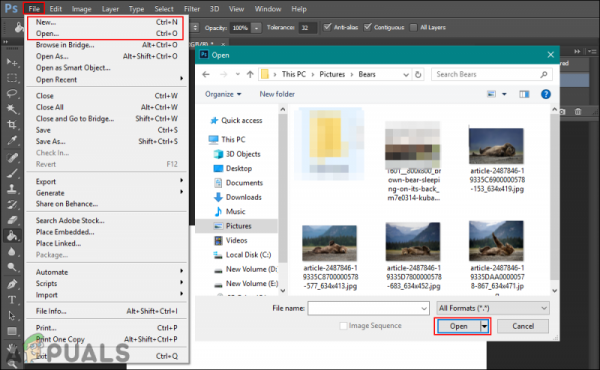Select the Clone Stamp tool
This screenshot has height=370, width=600.
12,189
